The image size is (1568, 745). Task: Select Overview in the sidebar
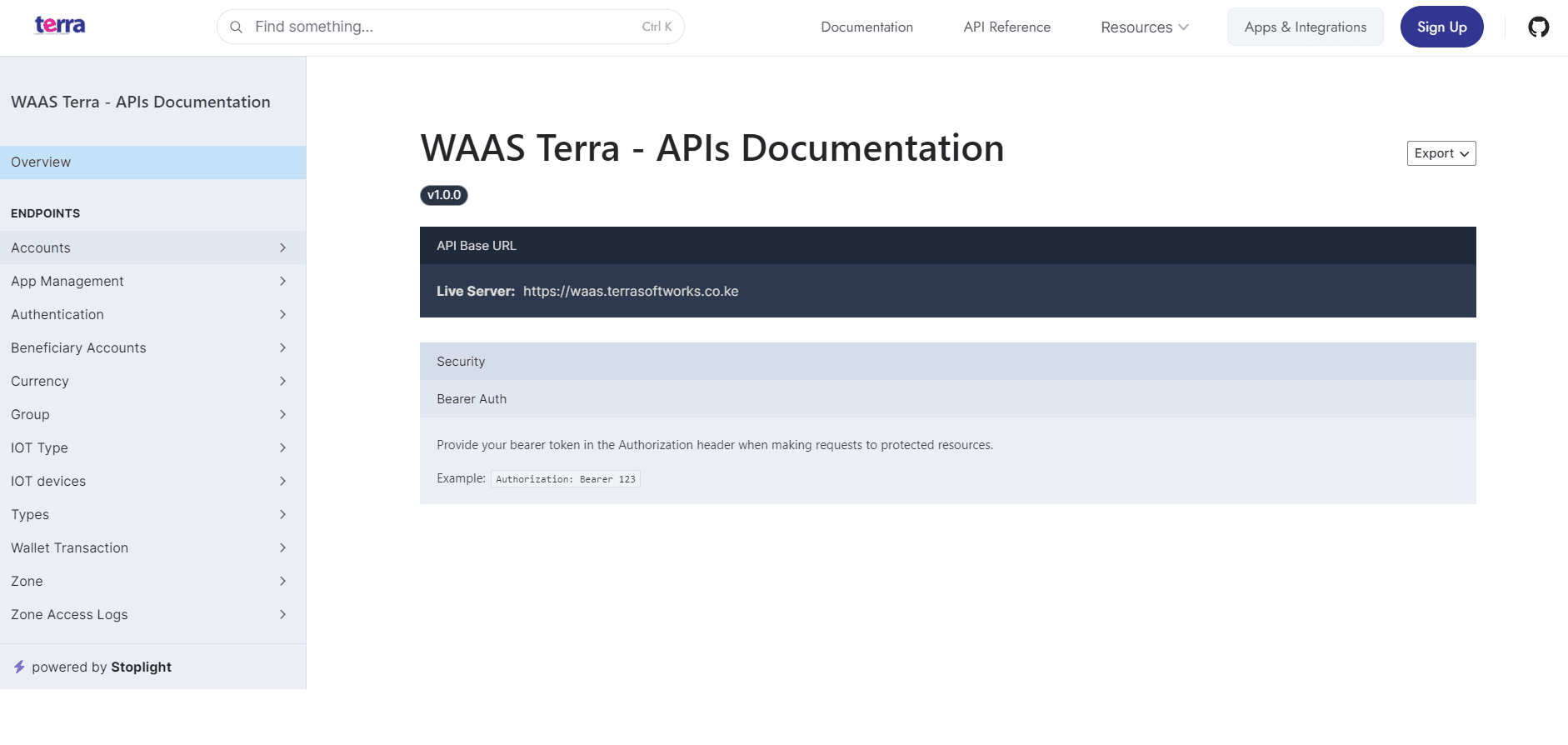pyautogui.click(x=152, y=162)
